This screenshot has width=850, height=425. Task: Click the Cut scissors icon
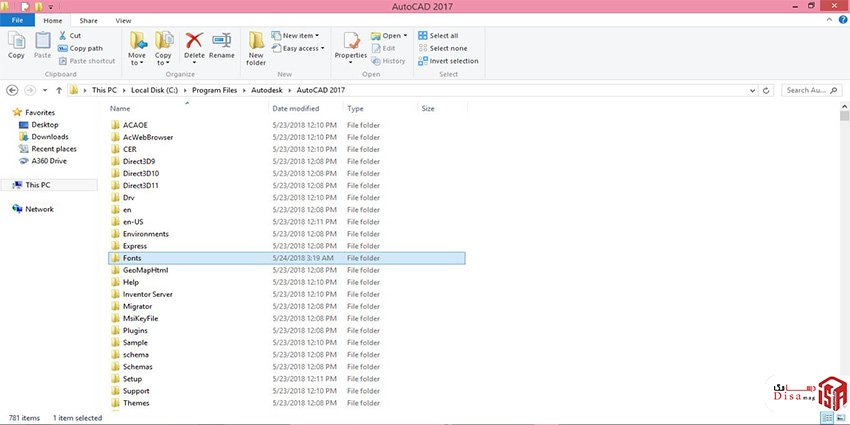[62, 35]
